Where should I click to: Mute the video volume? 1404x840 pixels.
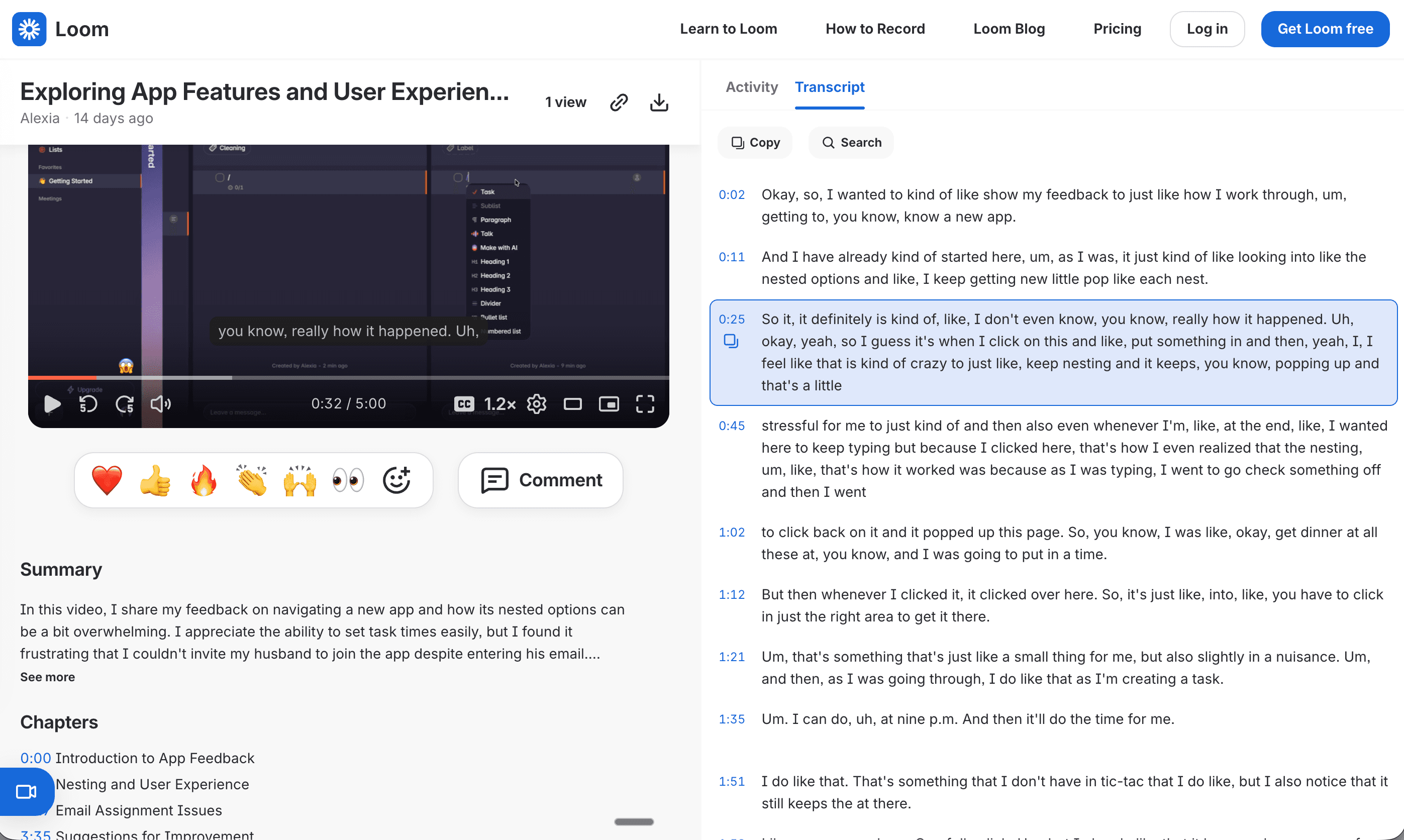(161, 403)
